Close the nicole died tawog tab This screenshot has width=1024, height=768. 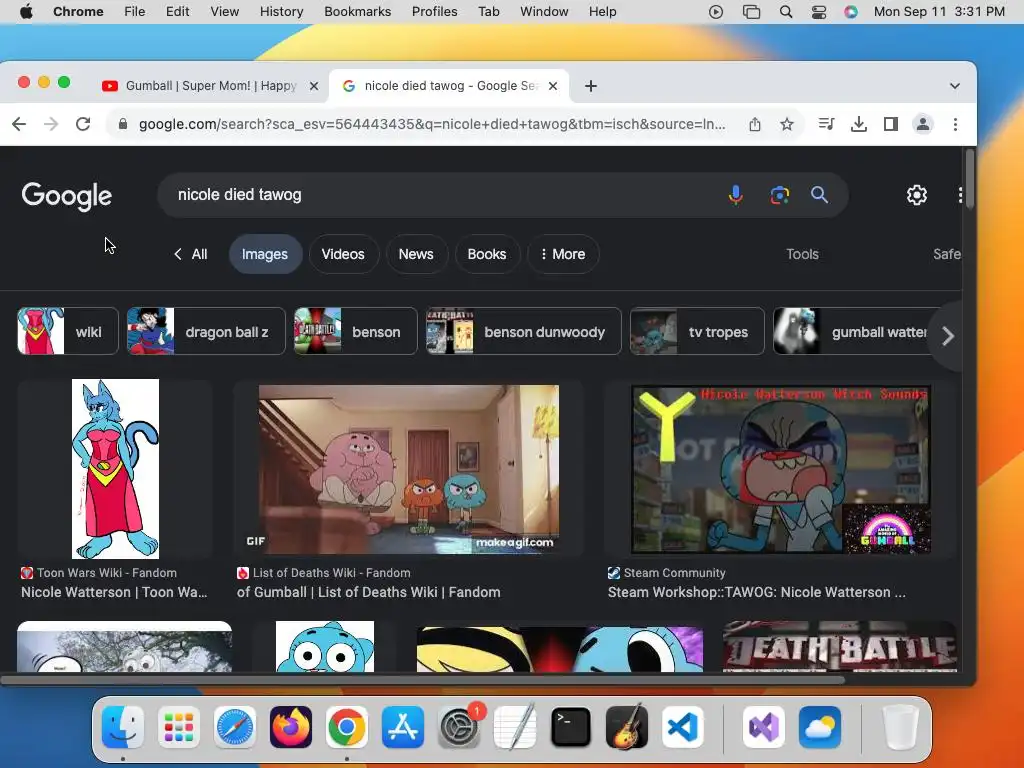[x=553, y=86]
